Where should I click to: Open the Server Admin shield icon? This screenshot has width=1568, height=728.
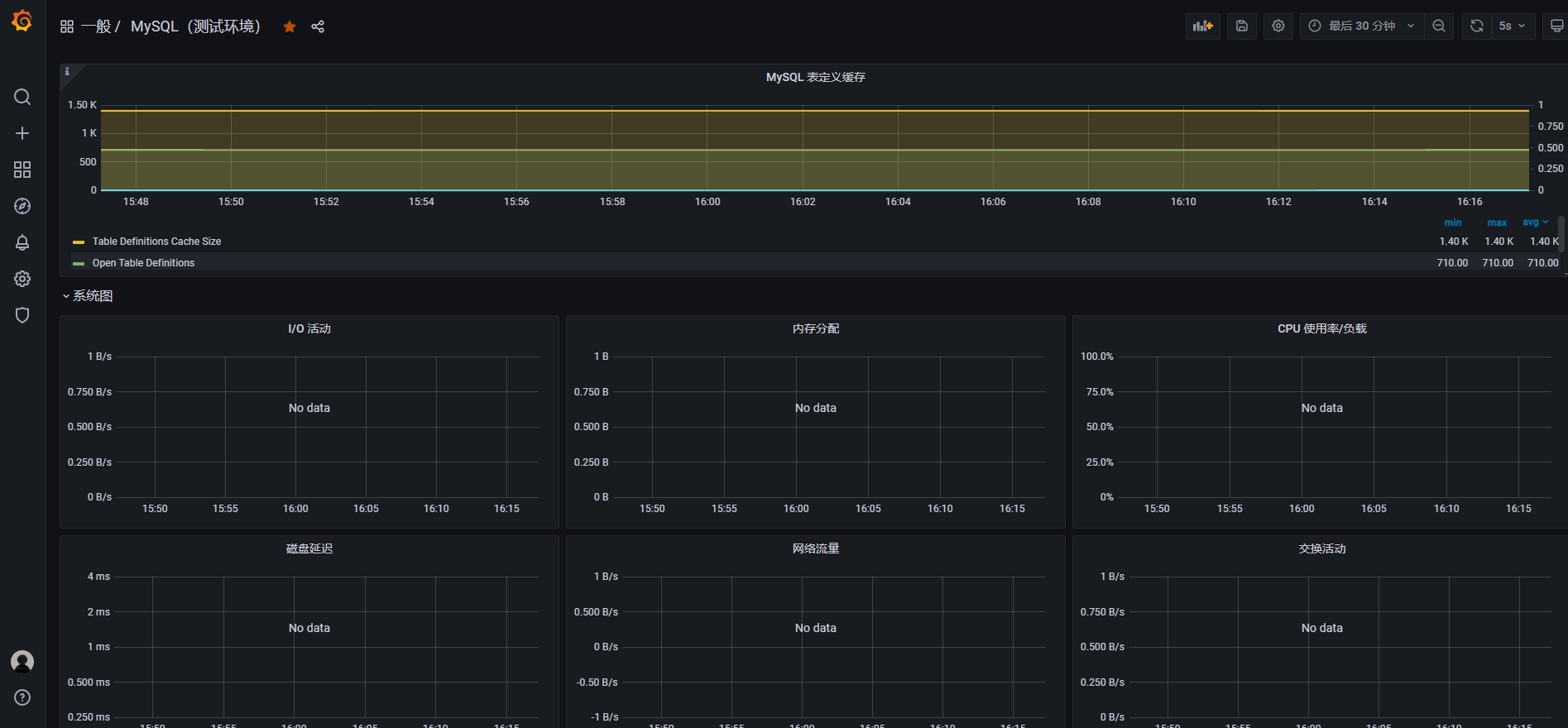(x=22, y=315)
